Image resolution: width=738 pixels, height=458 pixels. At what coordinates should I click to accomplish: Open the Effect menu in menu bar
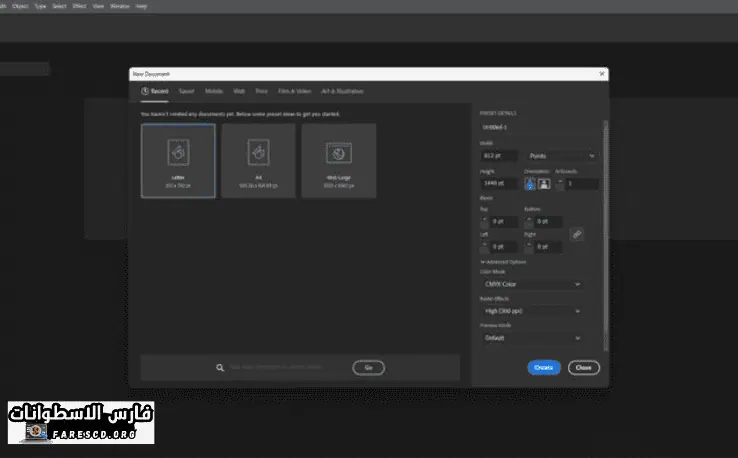[80, 5]
